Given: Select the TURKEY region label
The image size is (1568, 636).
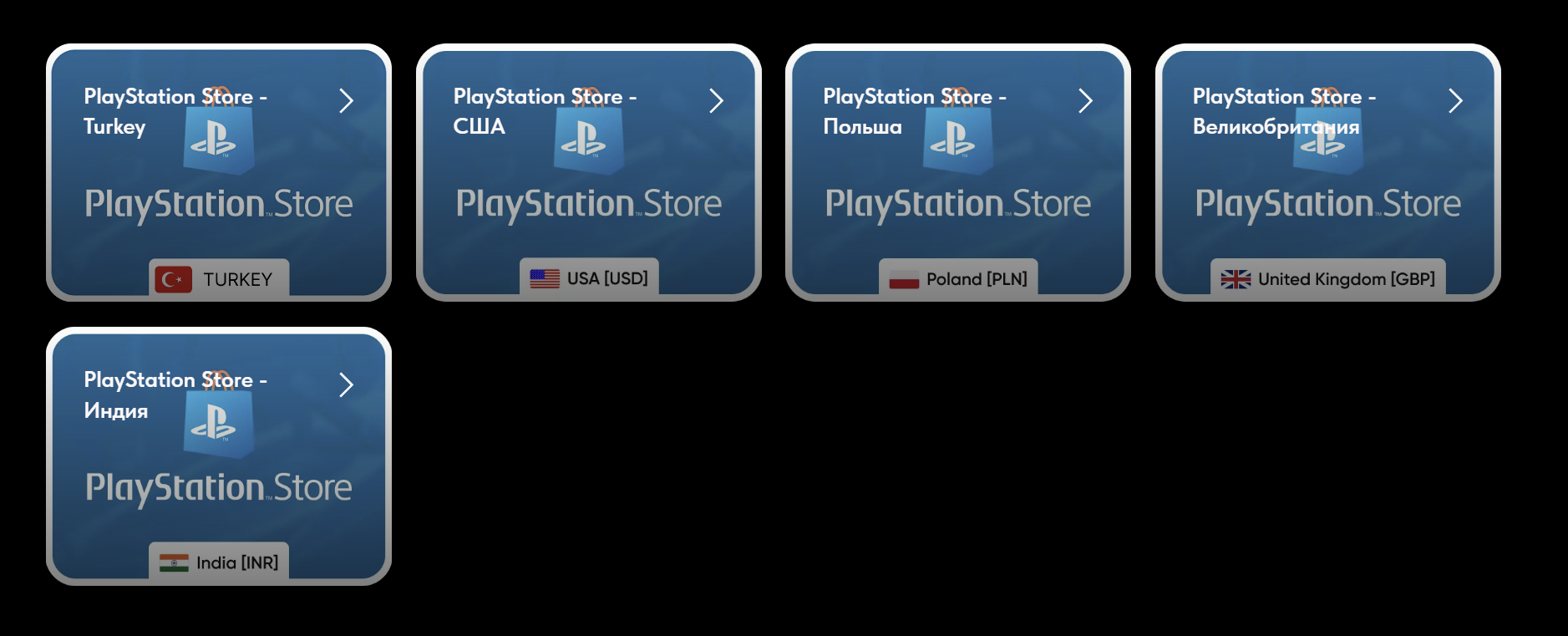Looking at the screenshot, I should coord(237,279).
